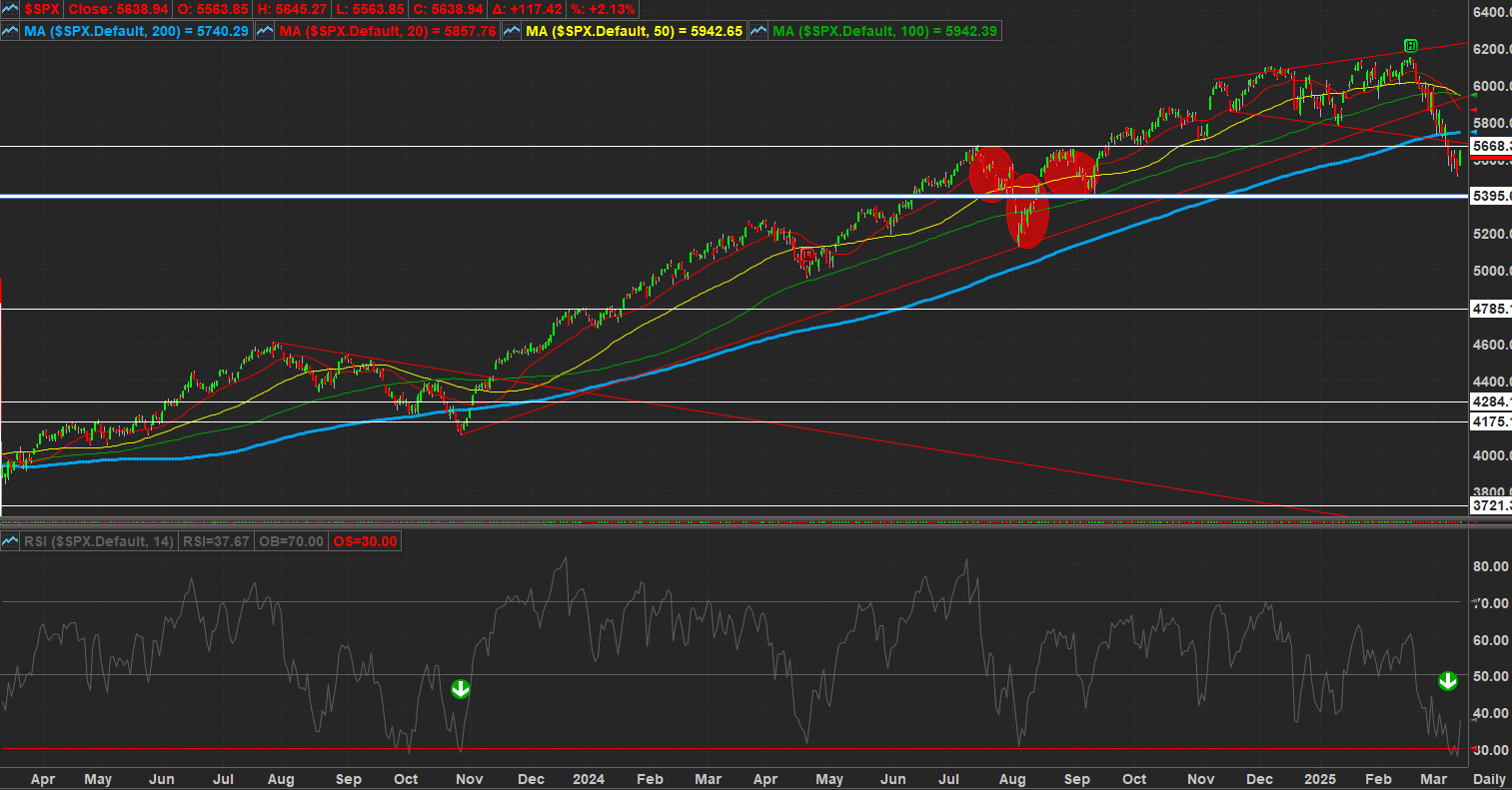
Task: Click the net change +117.42 value
Action: coord(526,8)
